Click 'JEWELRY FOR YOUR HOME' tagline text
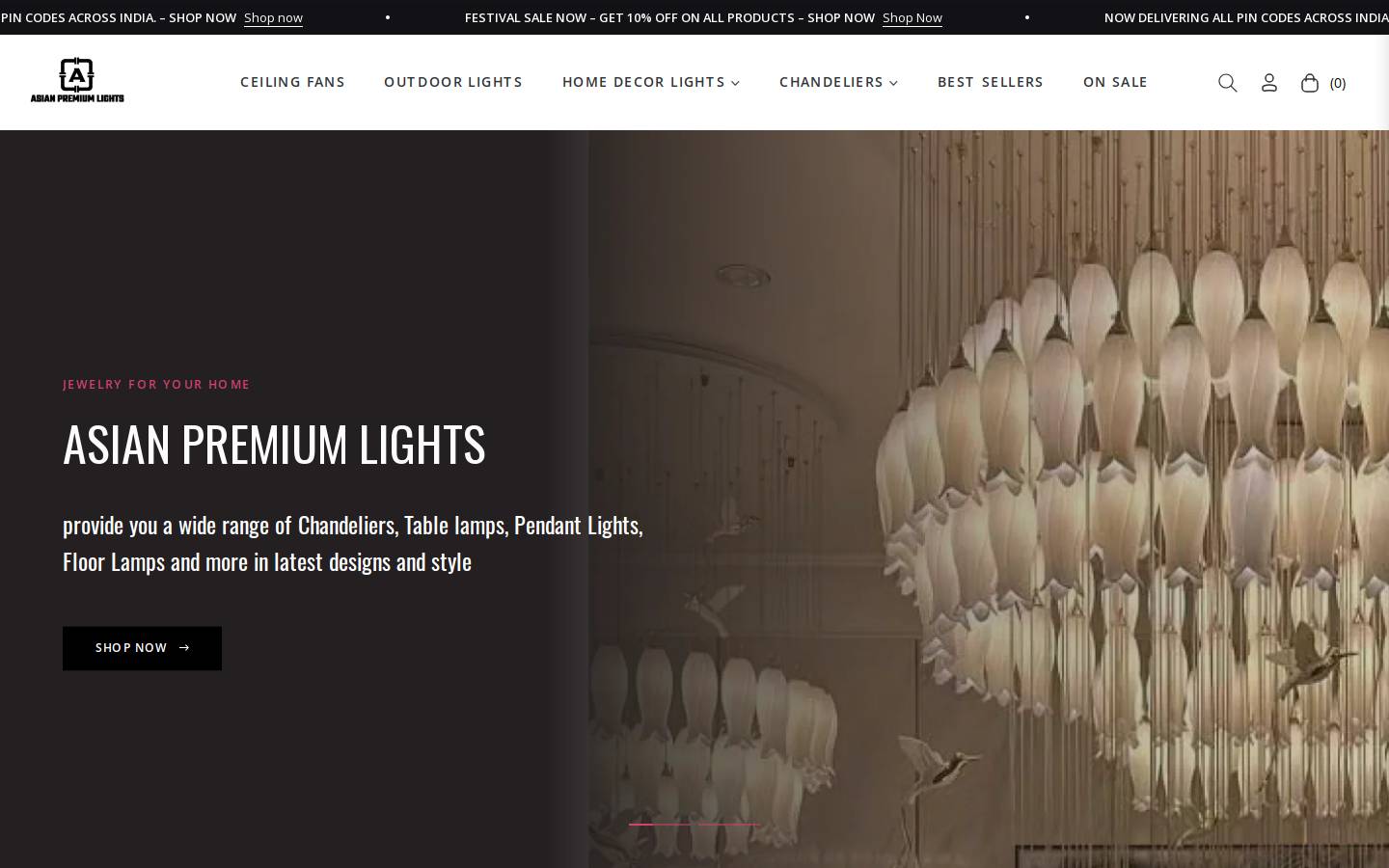The image size is (1389, 868). tap(156, 384)
